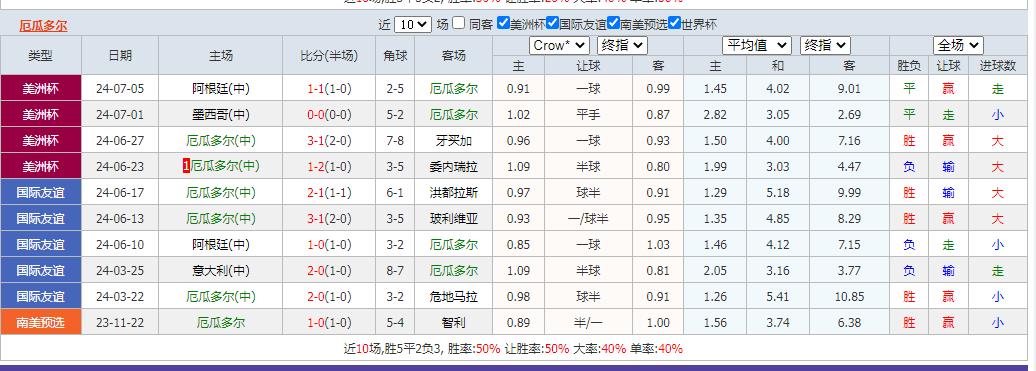Click home team 阿根廷(中) in 24-06-10 row

(221, 245)
